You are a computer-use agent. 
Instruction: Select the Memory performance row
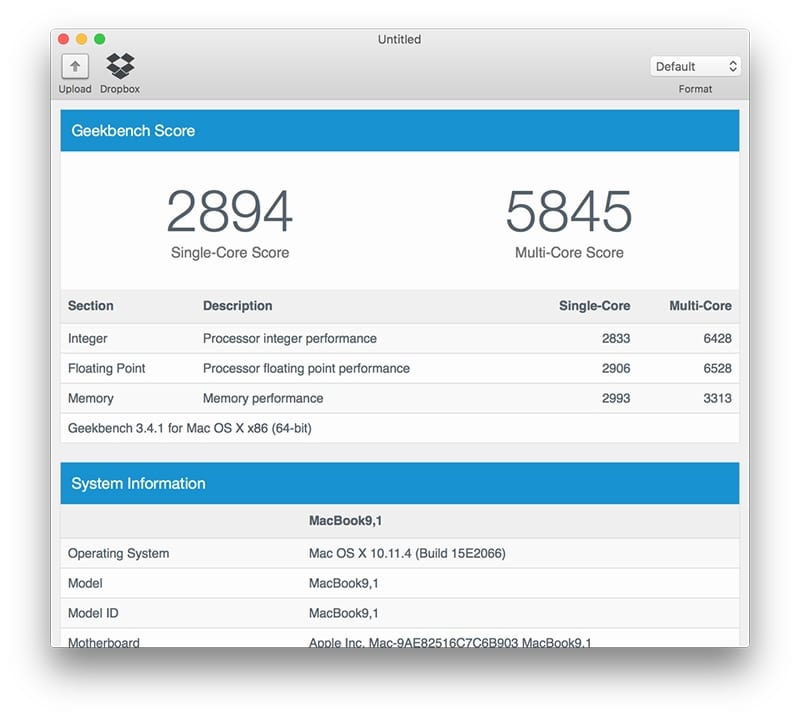pos(400,398)
